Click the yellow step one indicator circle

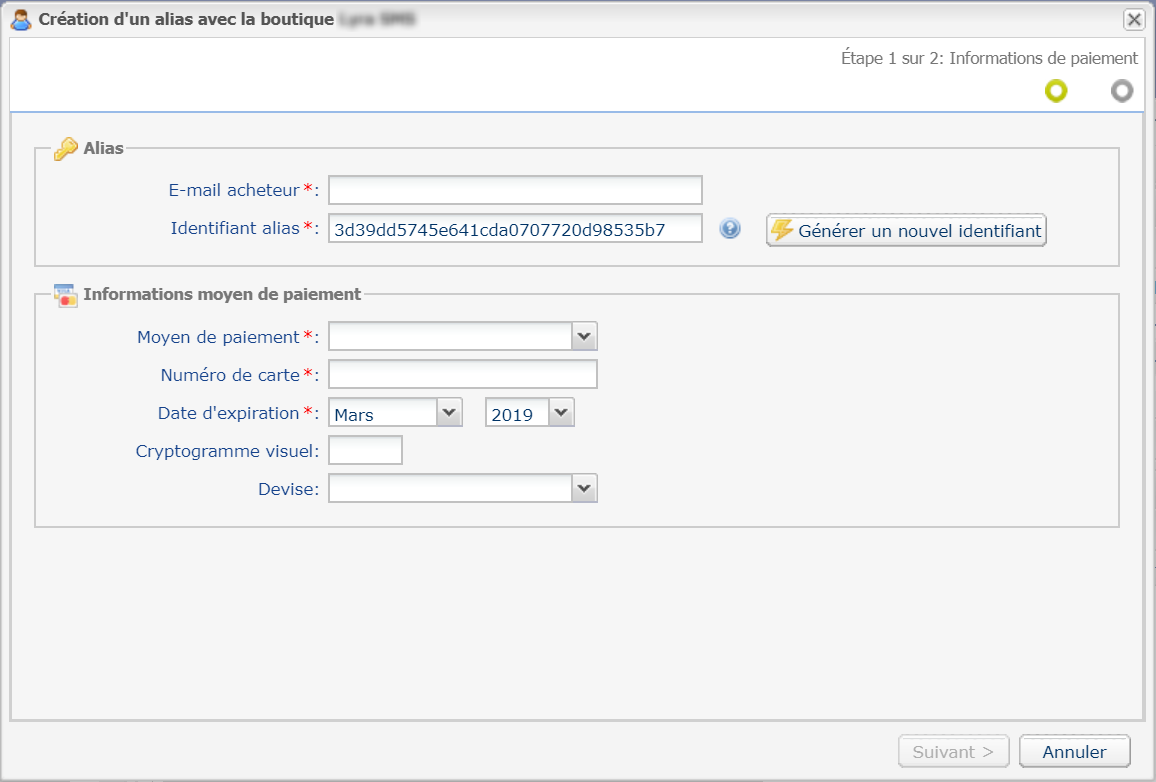coord(1056,91)
